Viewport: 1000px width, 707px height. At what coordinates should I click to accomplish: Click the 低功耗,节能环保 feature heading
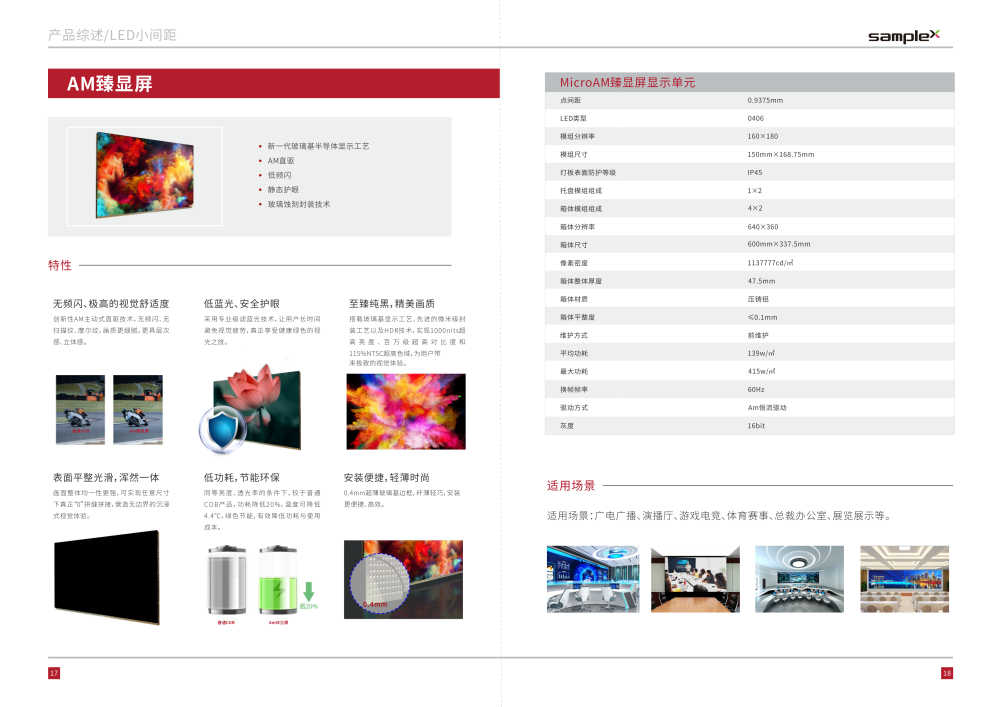coord(241,477)
